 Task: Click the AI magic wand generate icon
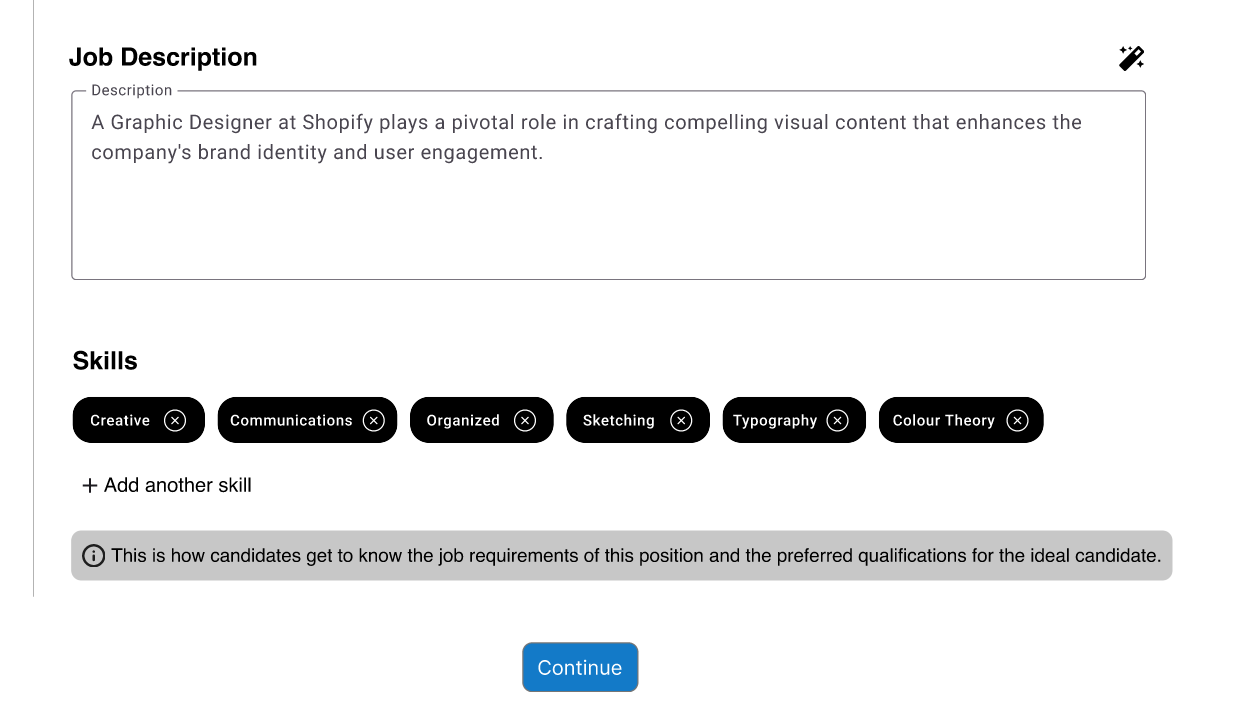pyautogui.click(x=1131, y=58)
